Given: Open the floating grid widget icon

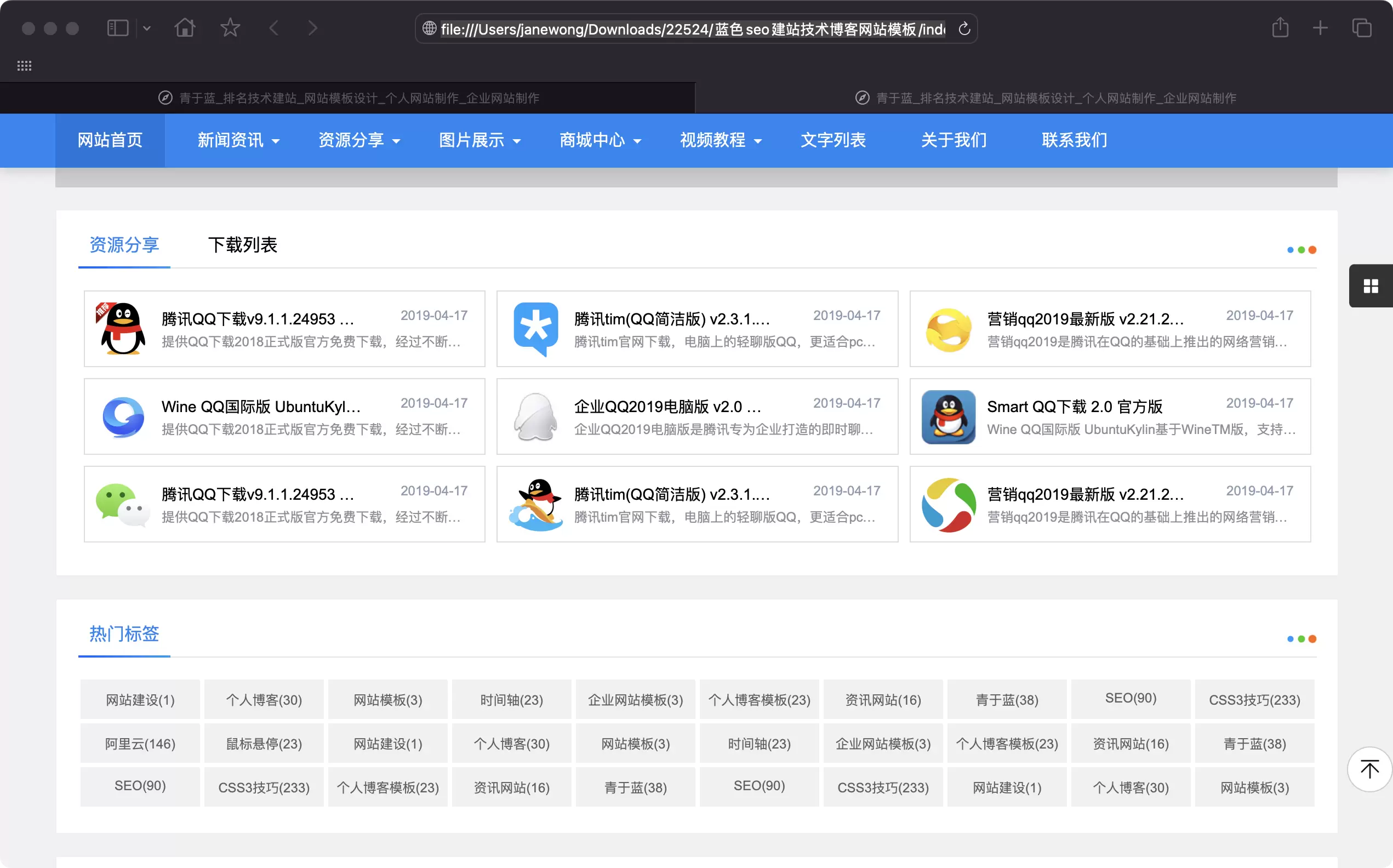Looking at the screenshot, I should [1371, 286].
